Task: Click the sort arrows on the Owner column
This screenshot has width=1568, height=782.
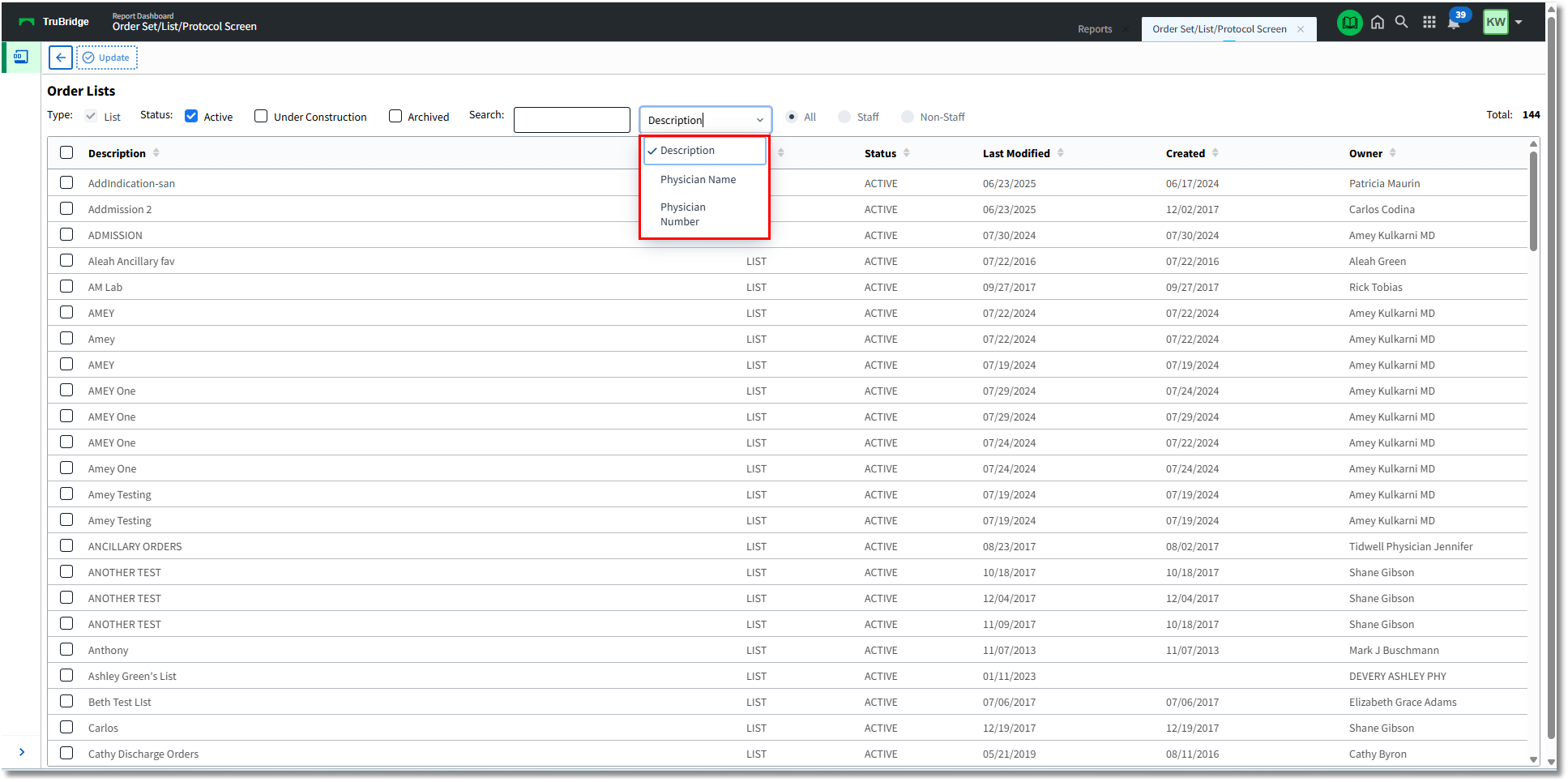Action: [1394, 152]
